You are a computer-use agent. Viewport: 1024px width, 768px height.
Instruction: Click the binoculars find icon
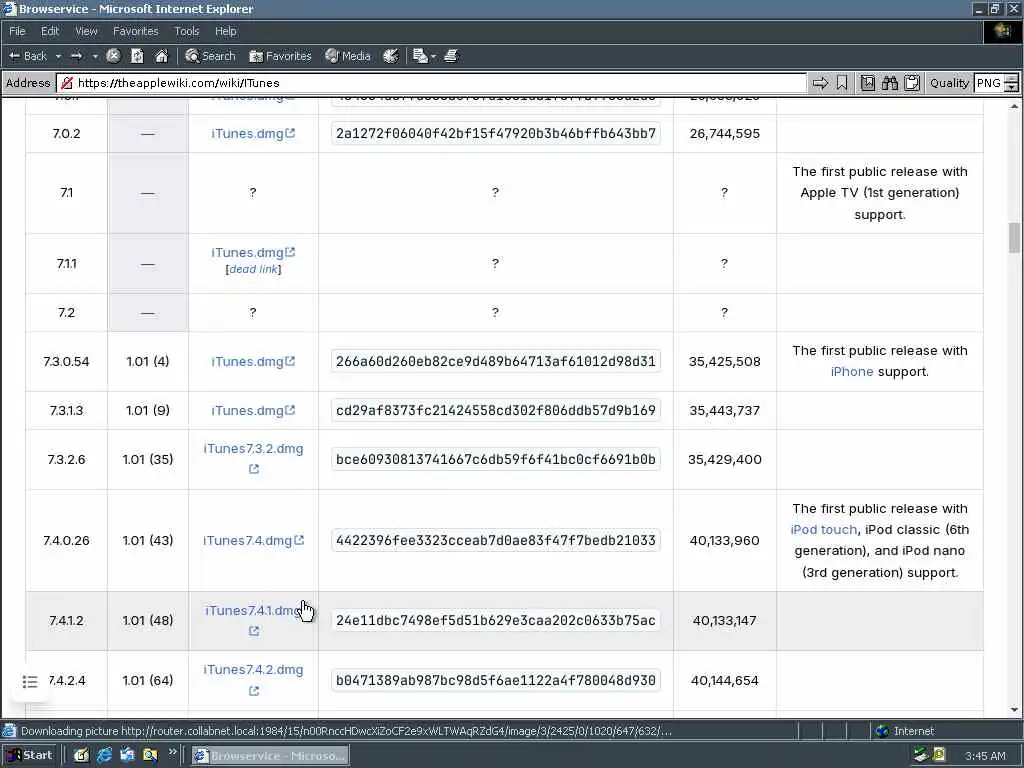click(889, 83)
